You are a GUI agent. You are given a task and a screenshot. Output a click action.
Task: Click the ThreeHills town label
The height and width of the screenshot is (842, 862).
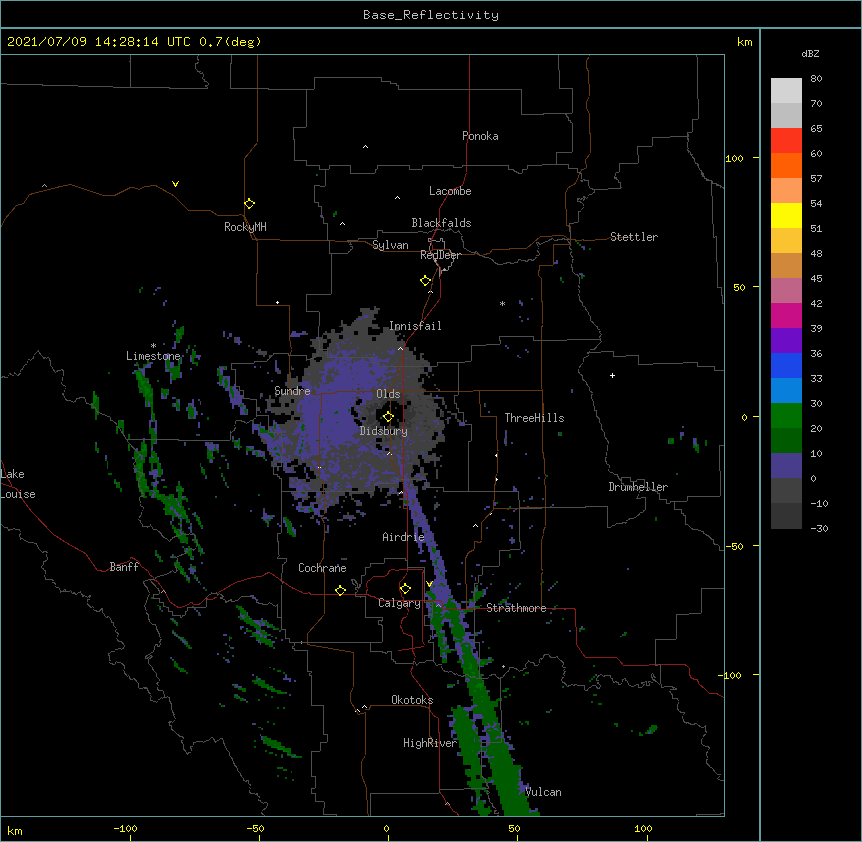coord(534,418)
